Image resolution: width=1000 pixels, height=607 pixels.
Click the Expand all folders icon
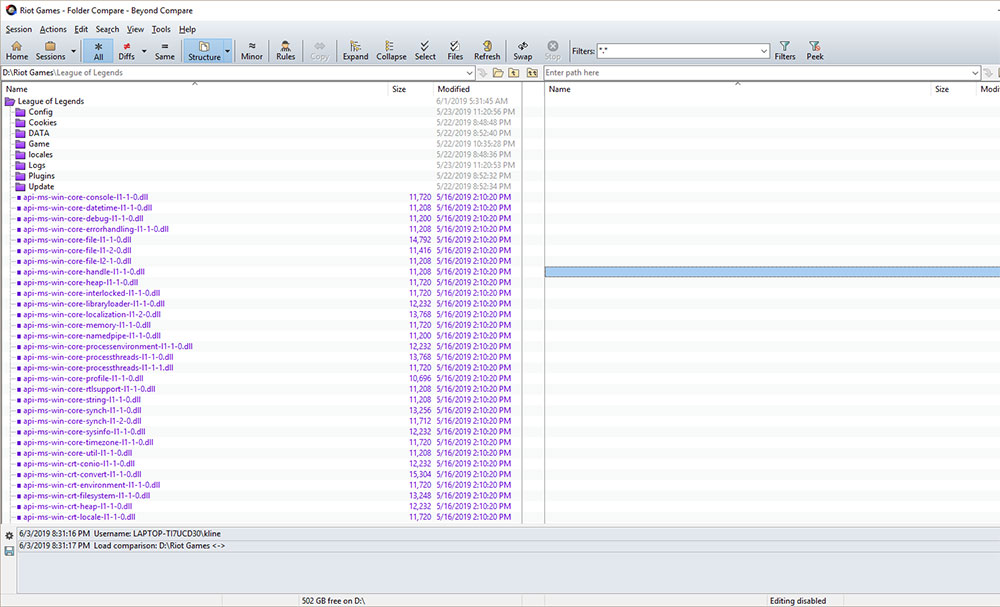click(355, 50)
